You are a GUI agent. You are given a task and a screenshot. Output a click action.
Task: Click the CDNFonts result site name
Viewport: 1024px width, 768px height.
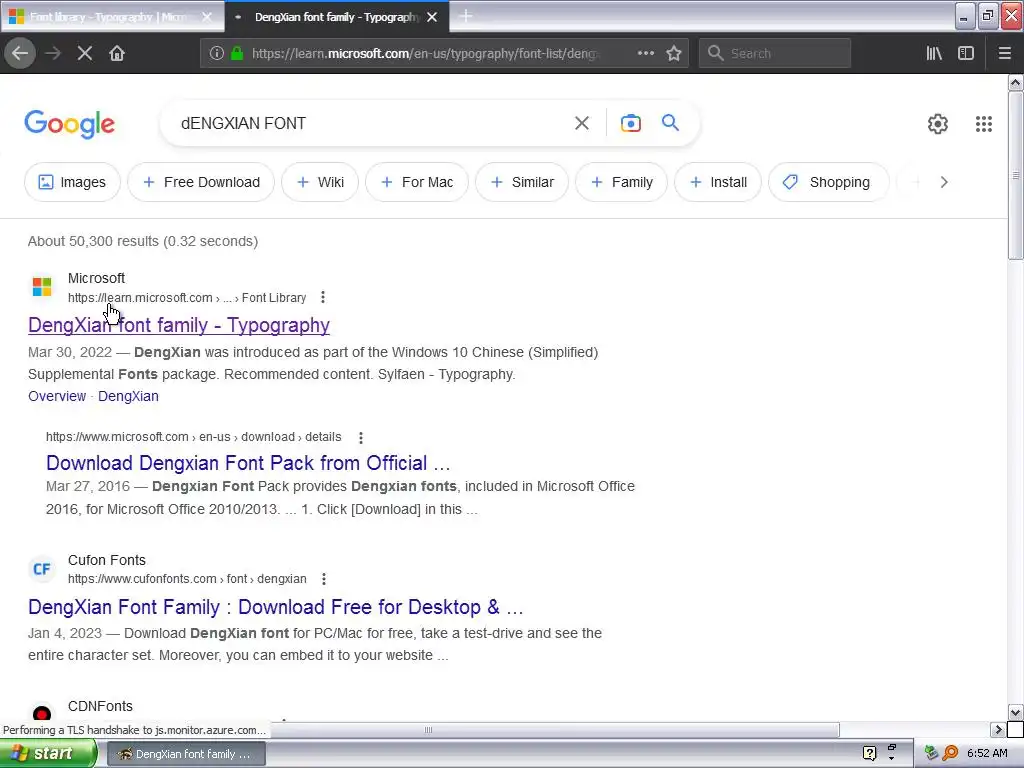(x=100, y=706)
